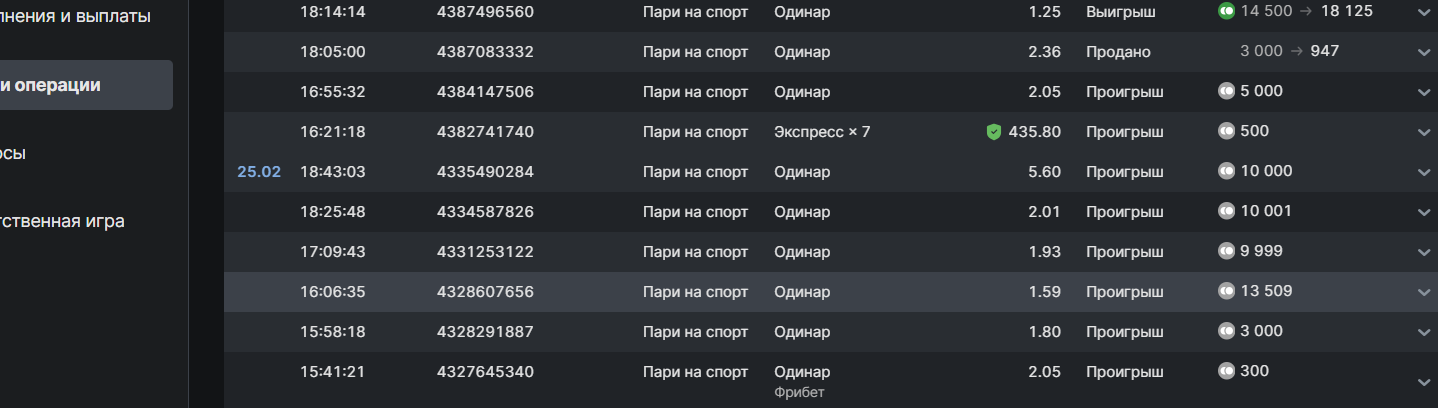Screen dimensions: 1438x408
Task: Click the coin icon next to the 500 stake
Action: click(x=1225, y=131)
